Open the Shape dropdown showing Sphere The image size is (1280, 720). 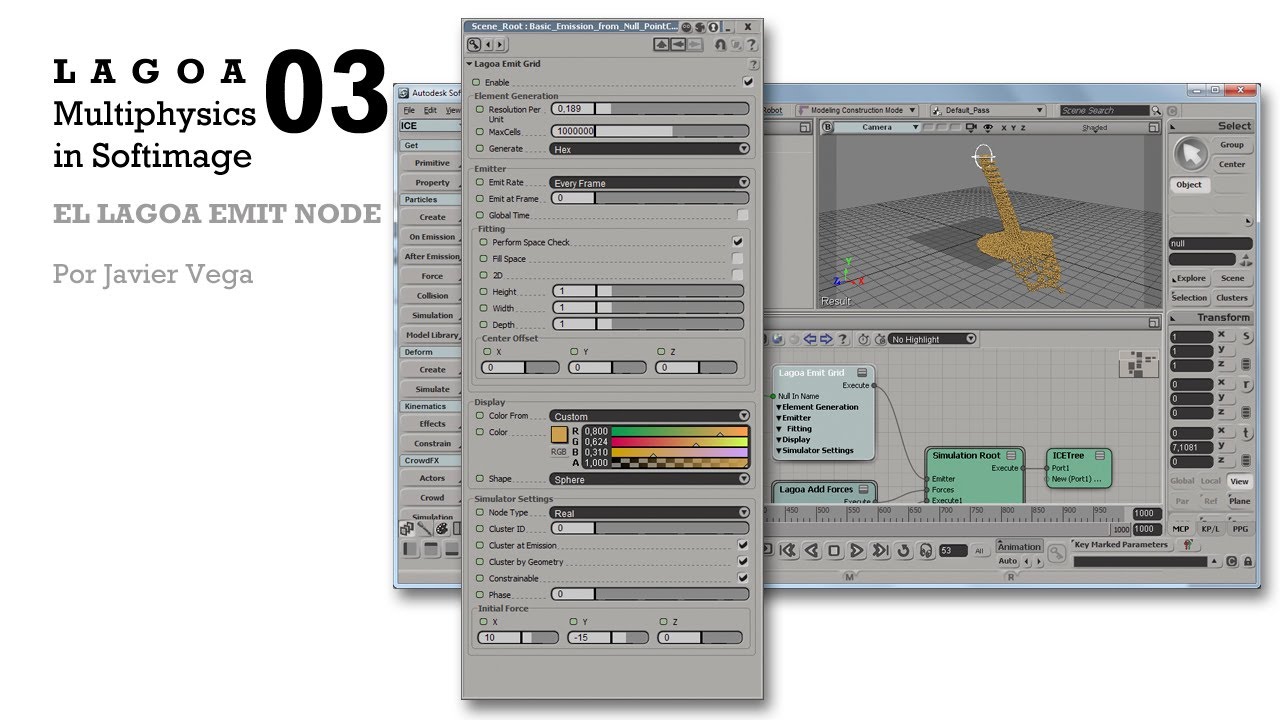point(649,479)
